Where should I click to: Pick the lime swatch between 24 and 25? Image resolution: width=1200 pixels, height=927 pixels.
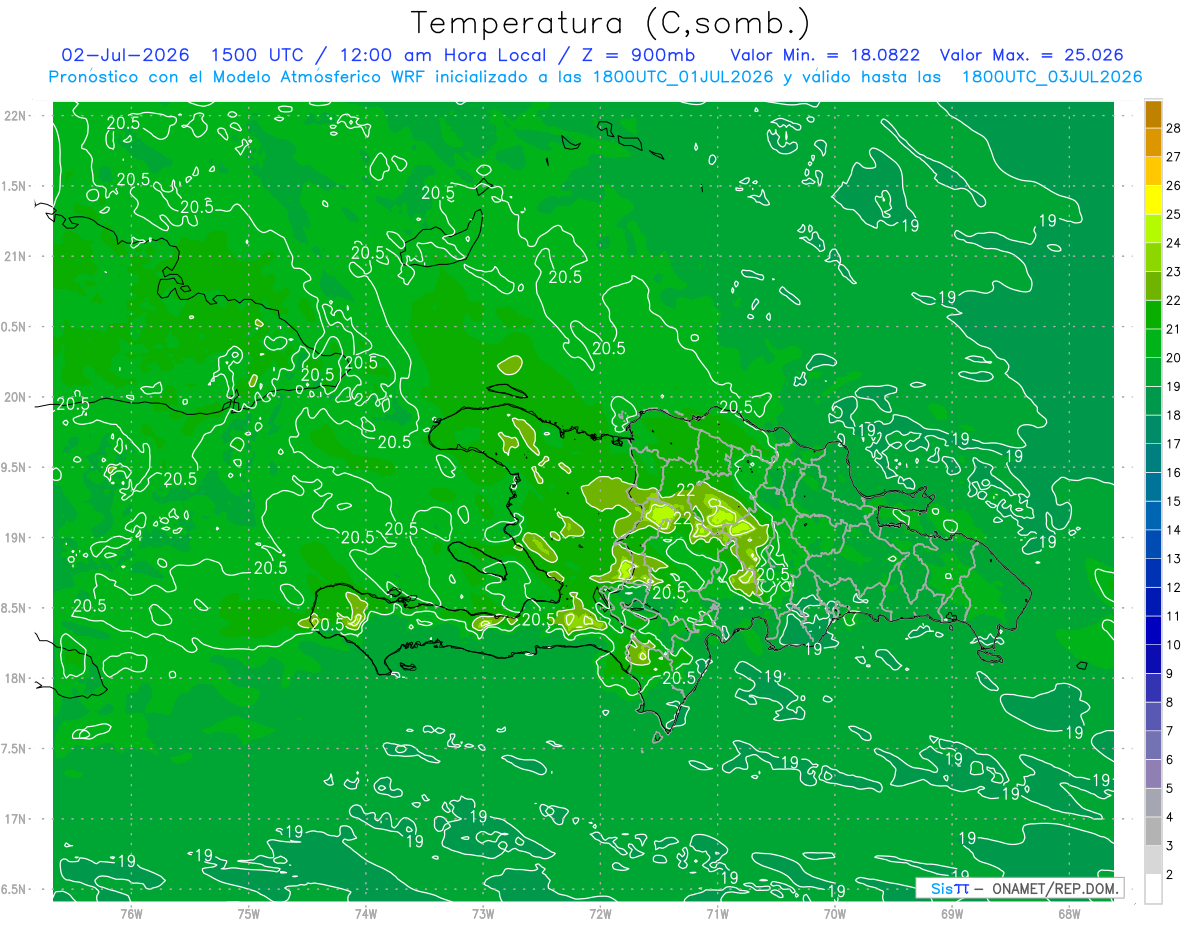[x=1153, y=229]
